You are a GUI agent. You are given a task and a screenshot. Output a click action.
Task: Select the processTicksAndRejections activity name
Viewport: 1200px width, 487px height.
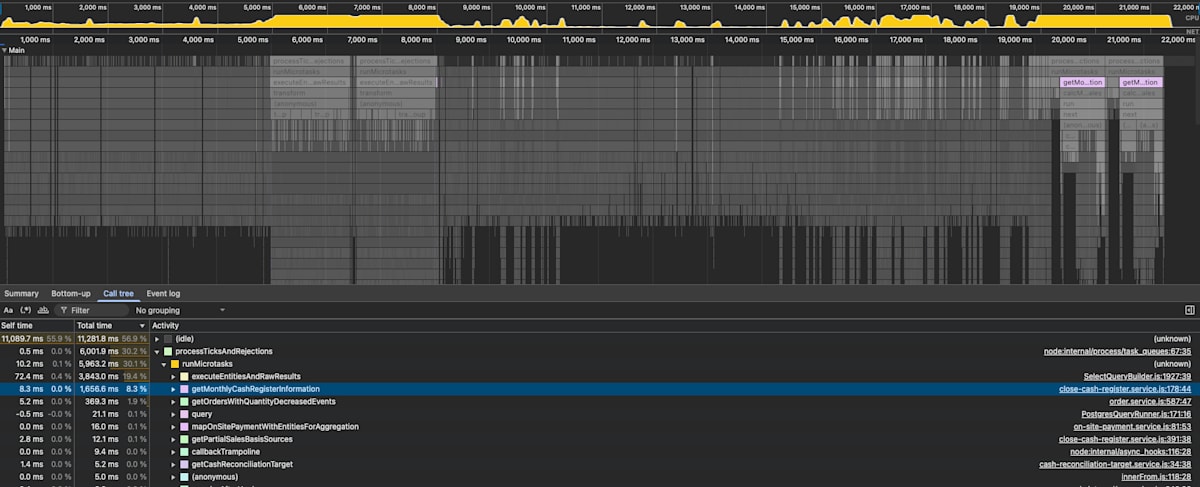pos(223,352)
